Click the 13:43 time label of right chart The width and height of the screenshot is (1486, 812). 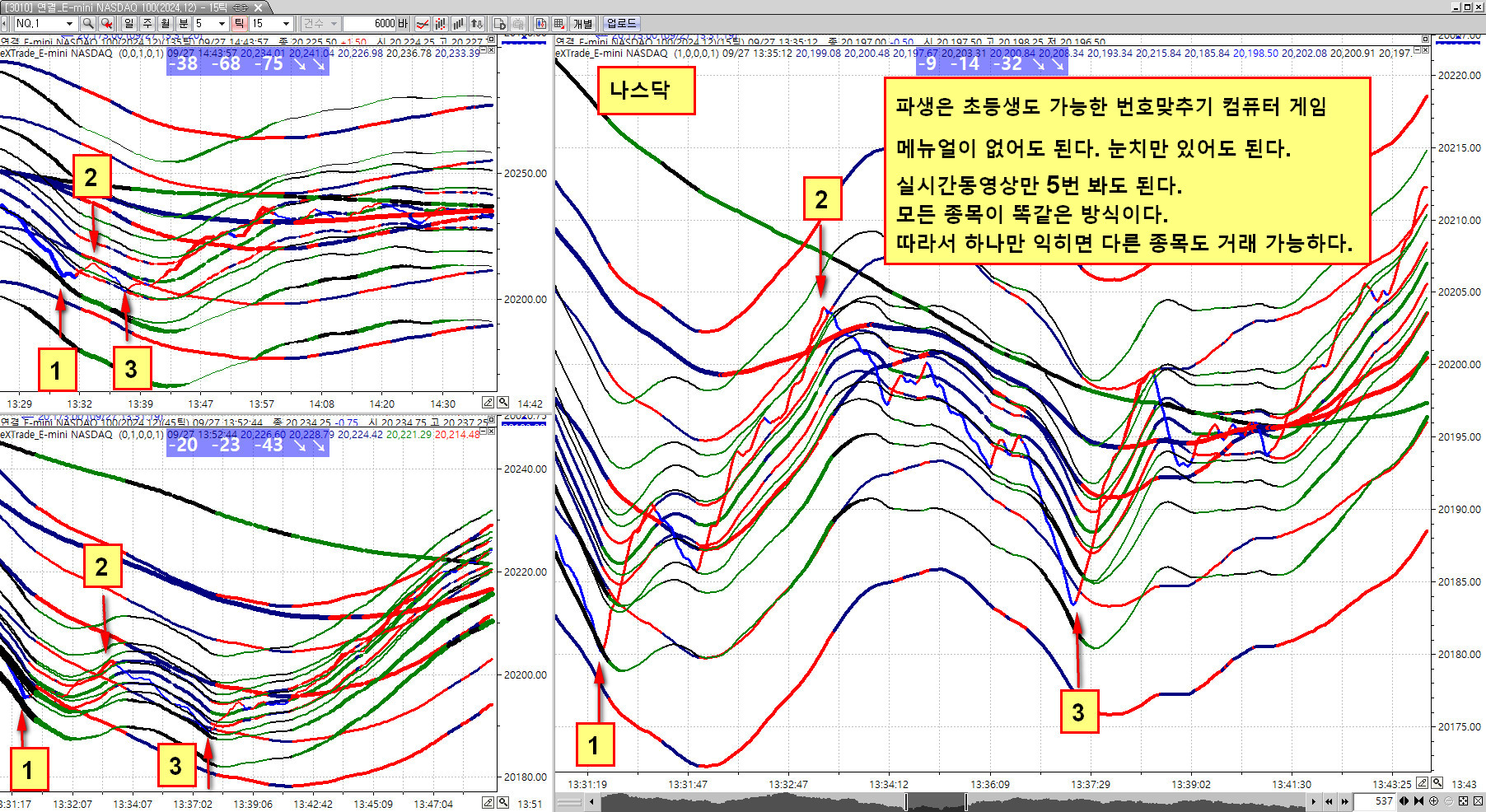(x=1464, y=784)
